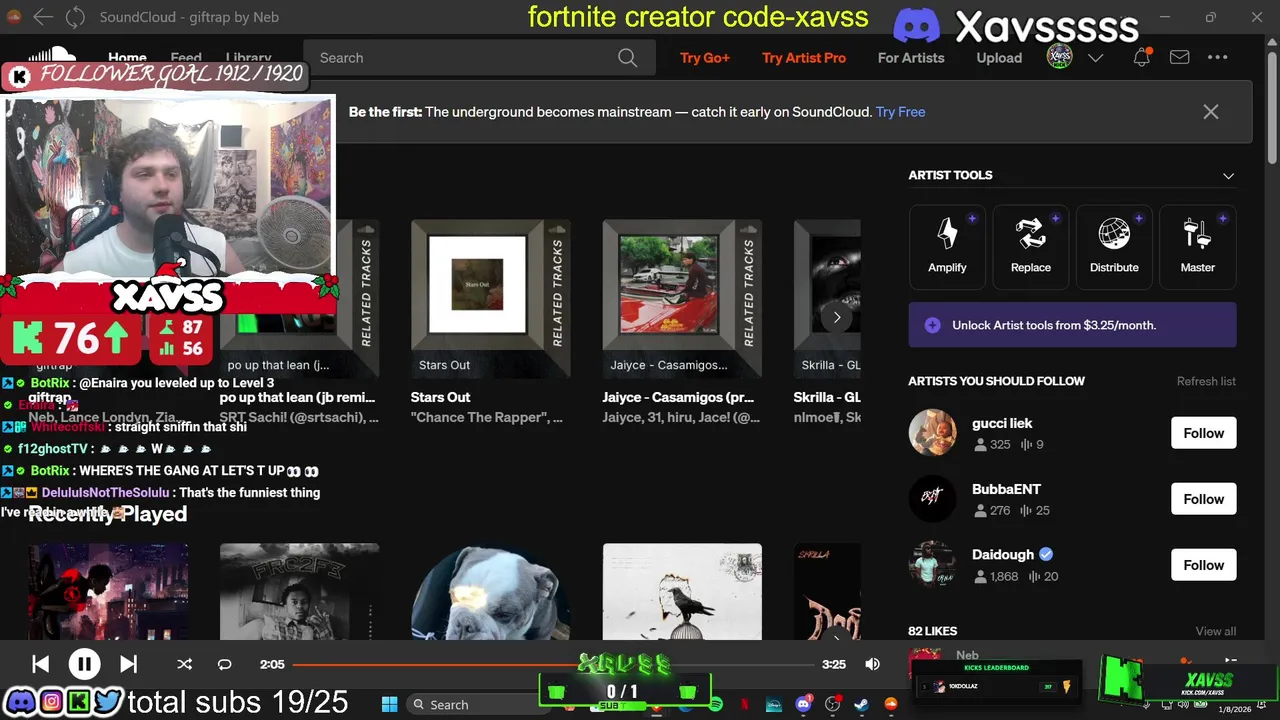Click the XAVSS profile avatar in header
This screenshot has height=720, width=1280.
coord(1060,58)
